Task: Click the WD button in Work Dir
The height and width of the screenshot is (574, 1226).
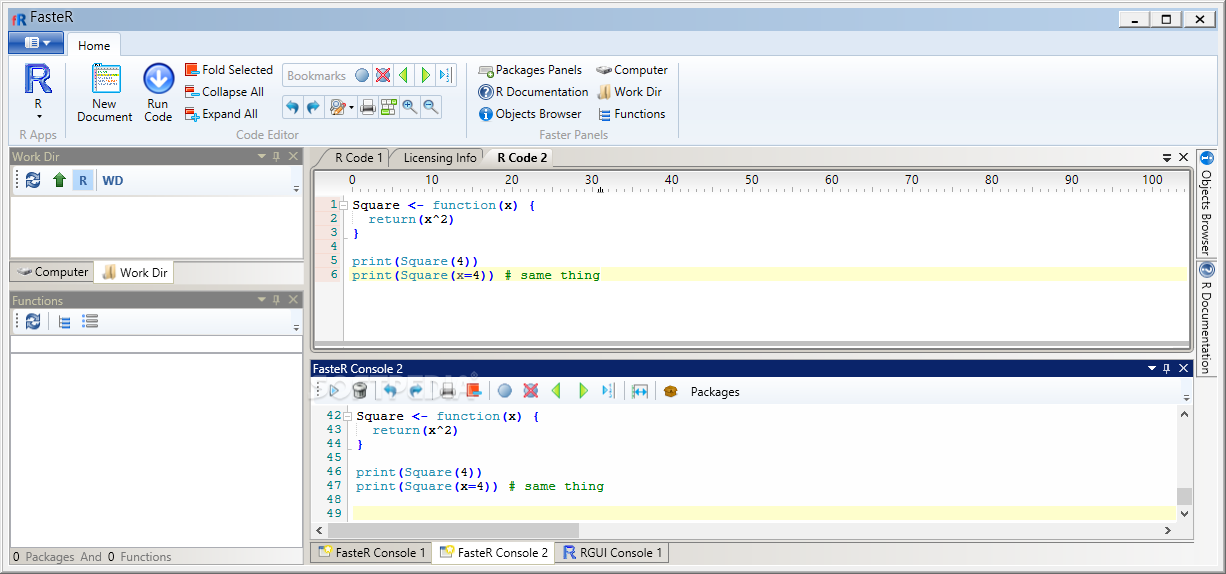Action: 113,181
